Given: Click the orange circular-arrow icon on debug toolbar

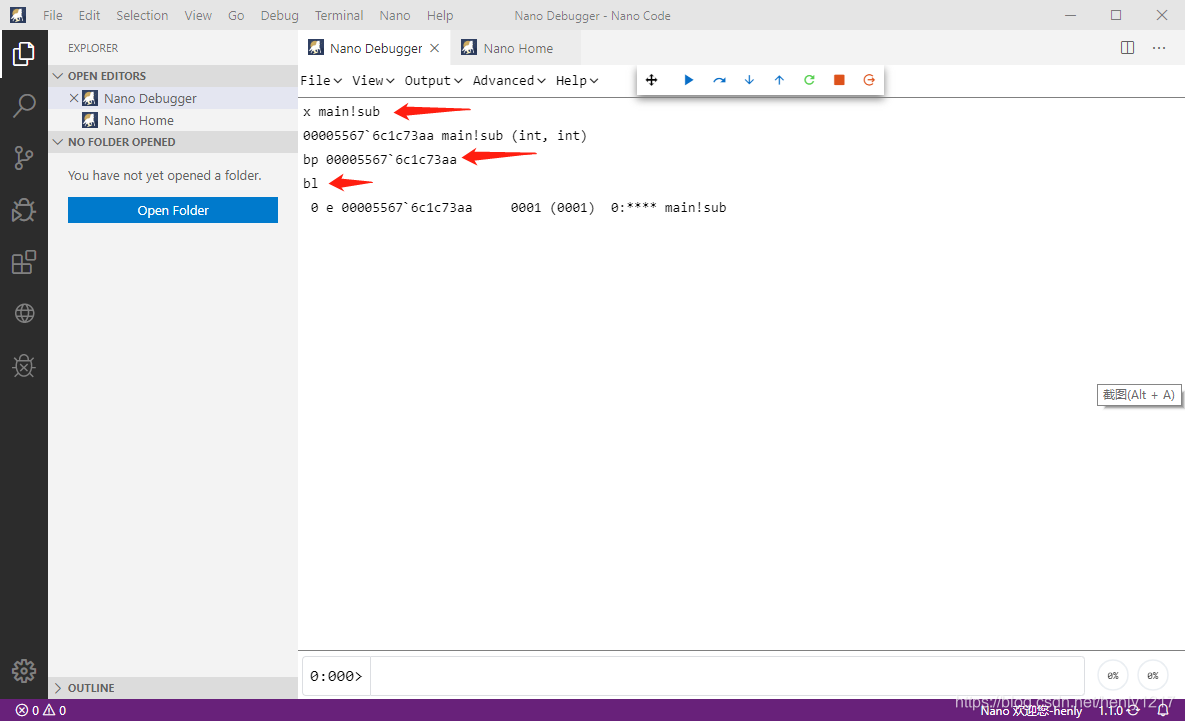Looking at the screenshot, I should [869, 80].
